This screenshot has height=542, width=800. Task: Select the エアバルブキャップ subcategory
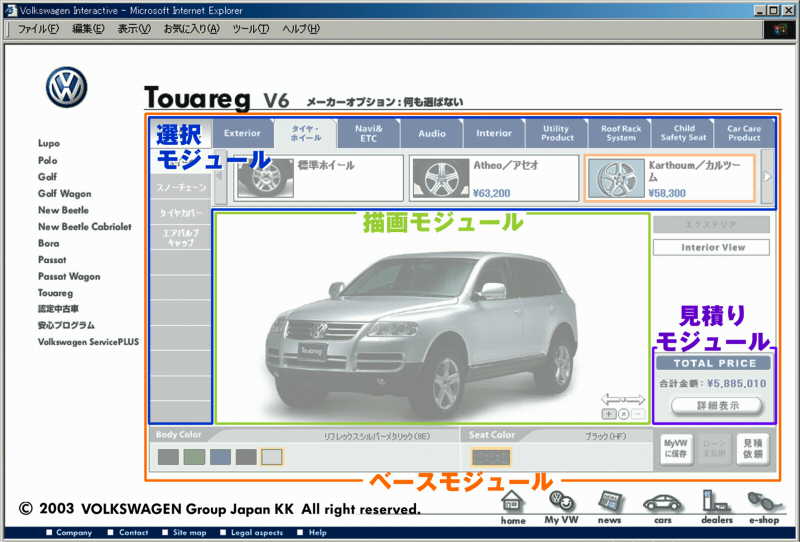181,237
